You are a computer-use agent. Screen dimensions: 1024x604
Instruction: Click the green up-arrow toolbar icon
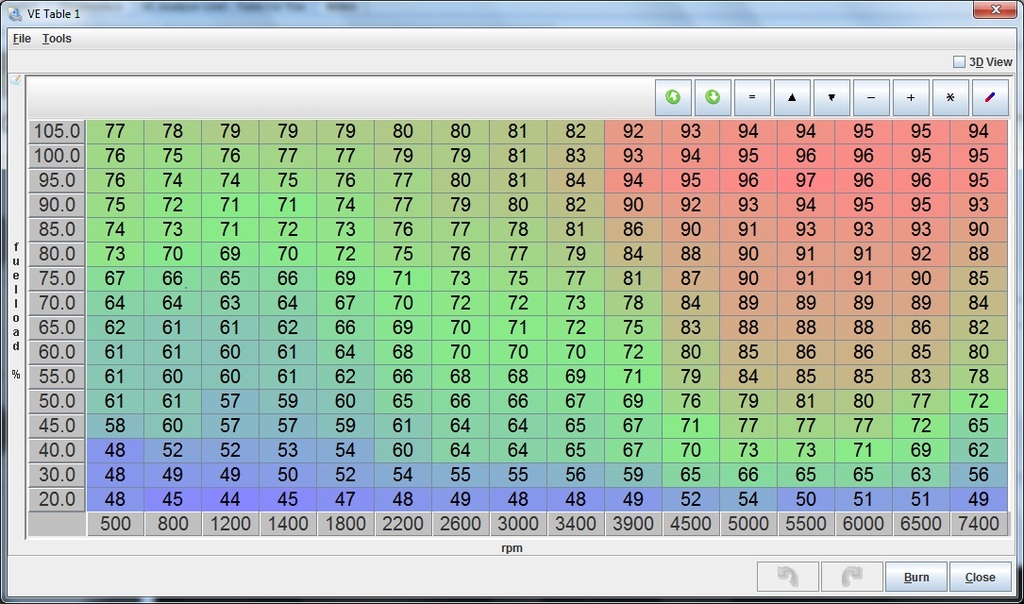[673, 98]
